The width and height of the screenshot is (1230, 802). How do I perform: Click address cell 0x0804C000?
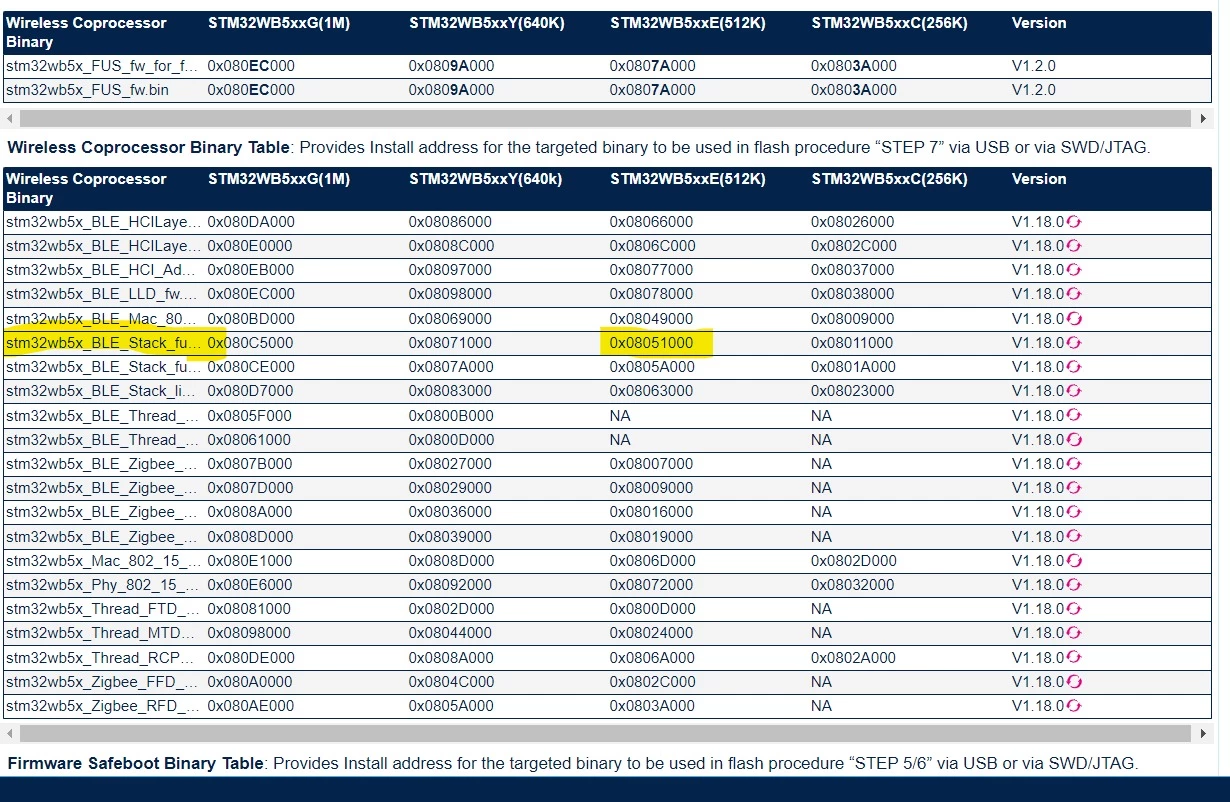coord(451,682)
